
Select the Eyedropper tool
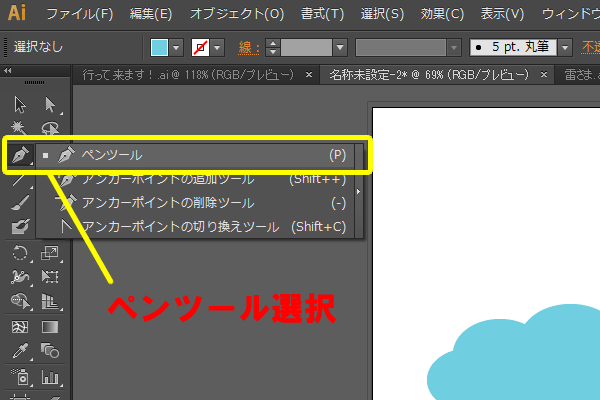pyautogui.click(x=20, y=351)
